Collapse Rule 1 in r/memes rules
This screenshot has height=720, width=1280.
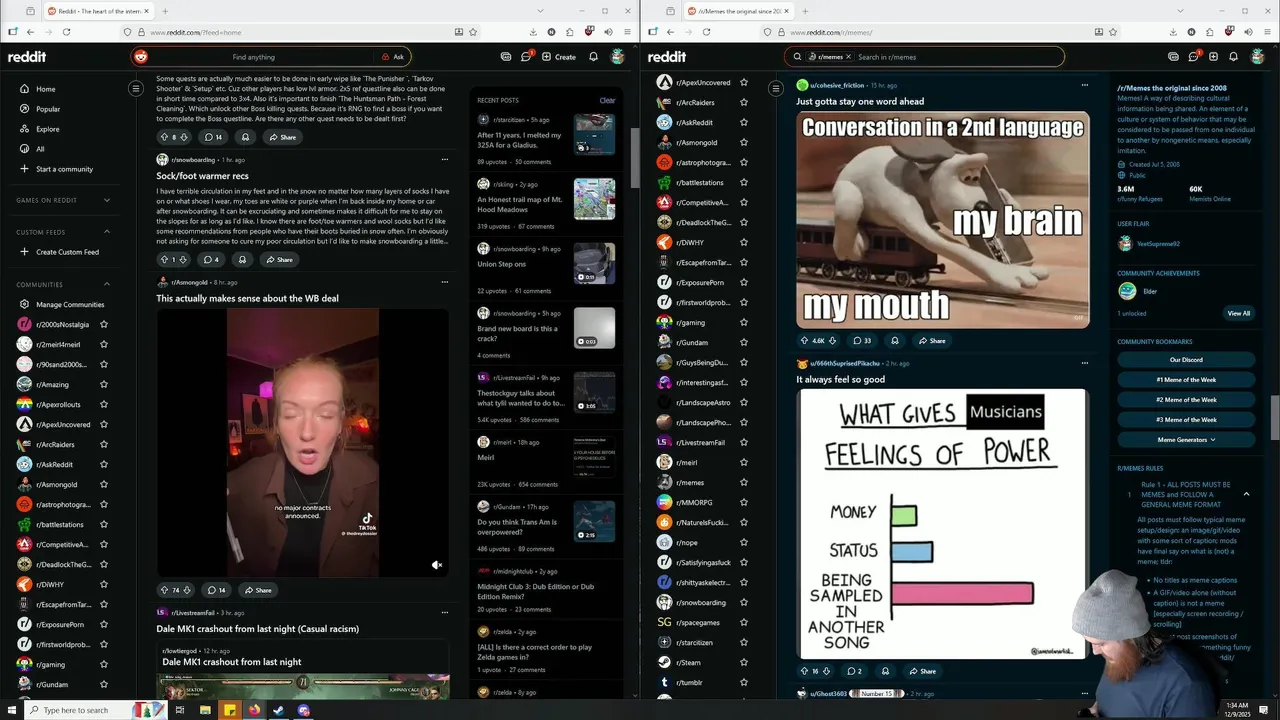(x=1246, y=494)
